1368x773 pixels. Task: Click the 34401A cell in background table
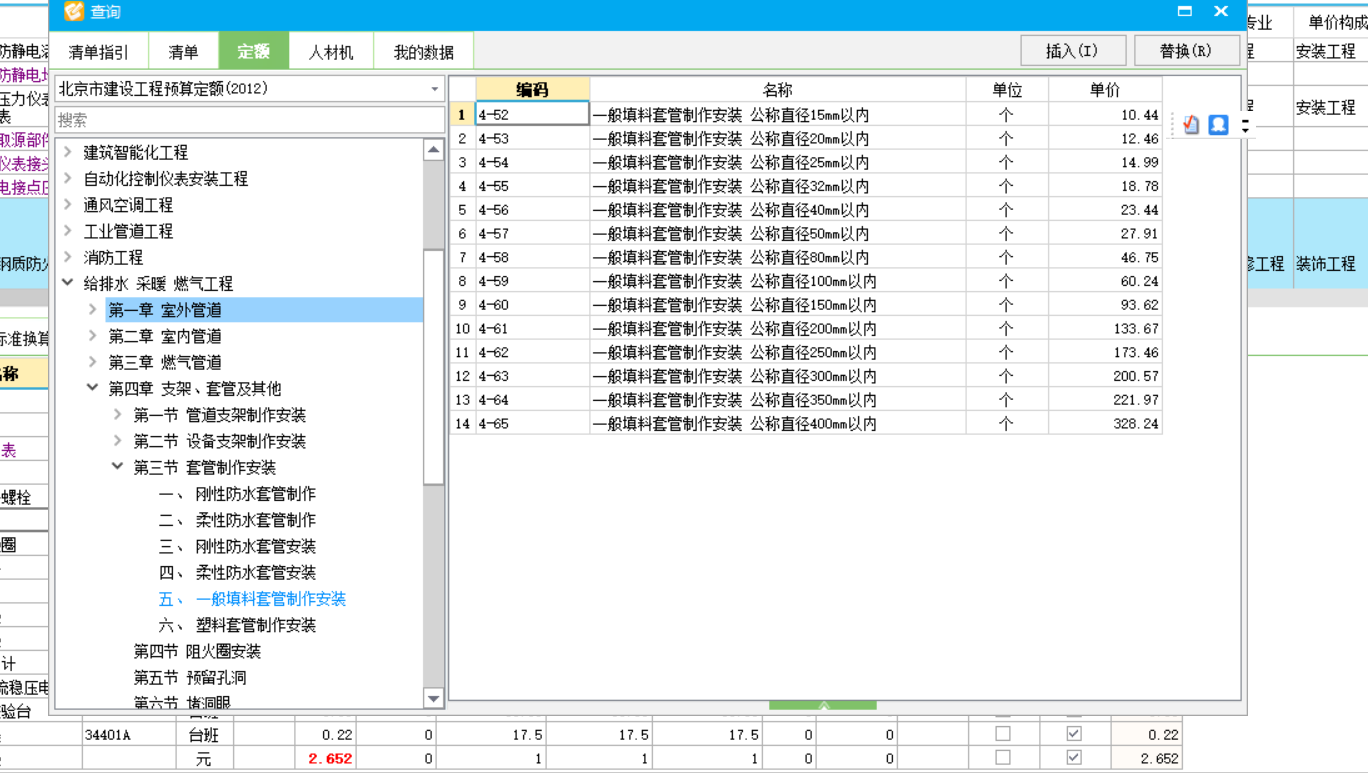(x=128, y=734)
